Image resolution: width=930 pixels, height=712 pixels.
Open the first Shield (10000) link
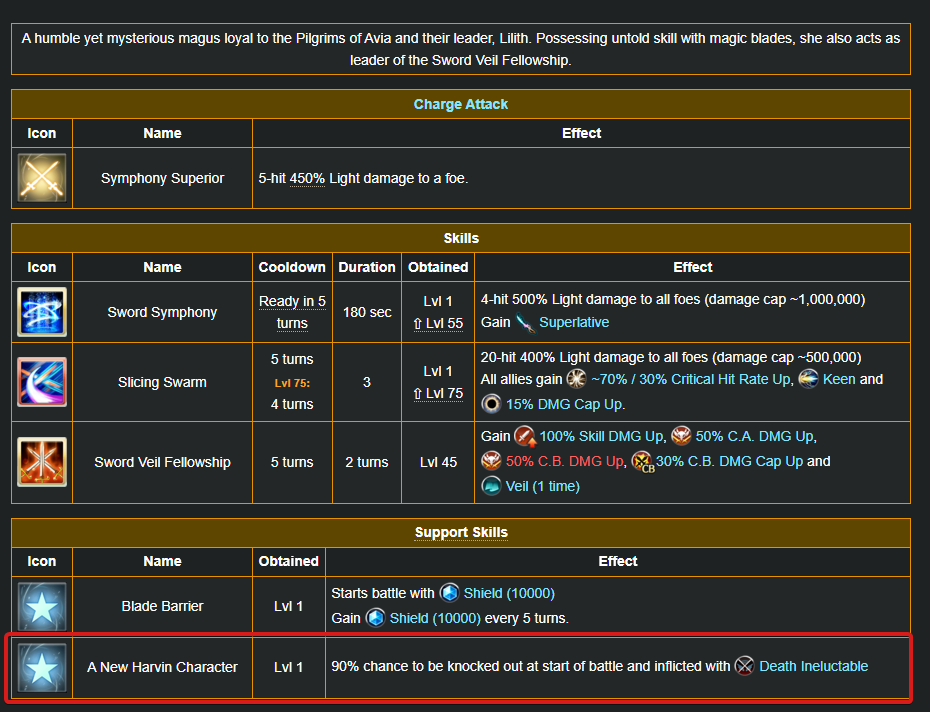(509, 593)
